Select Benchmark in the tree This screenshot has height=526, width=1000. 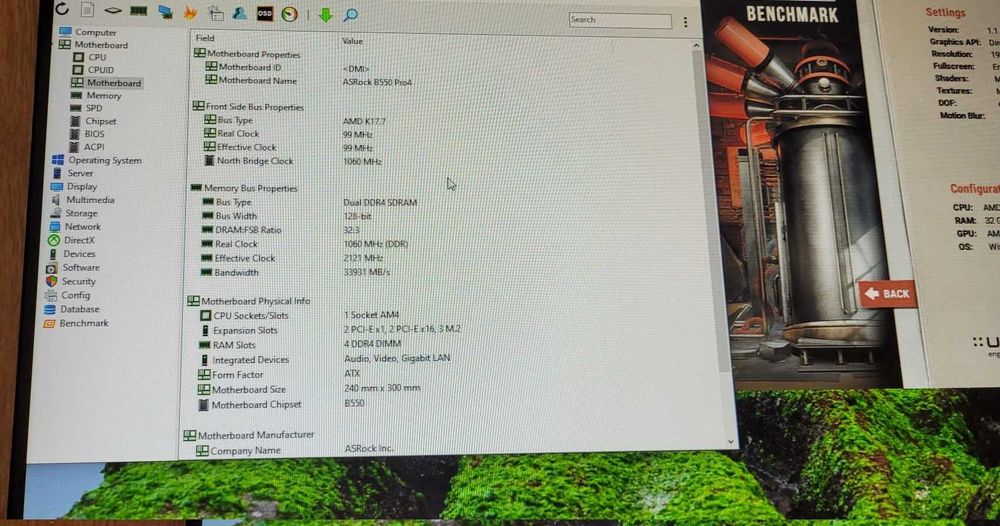(75, 323)
